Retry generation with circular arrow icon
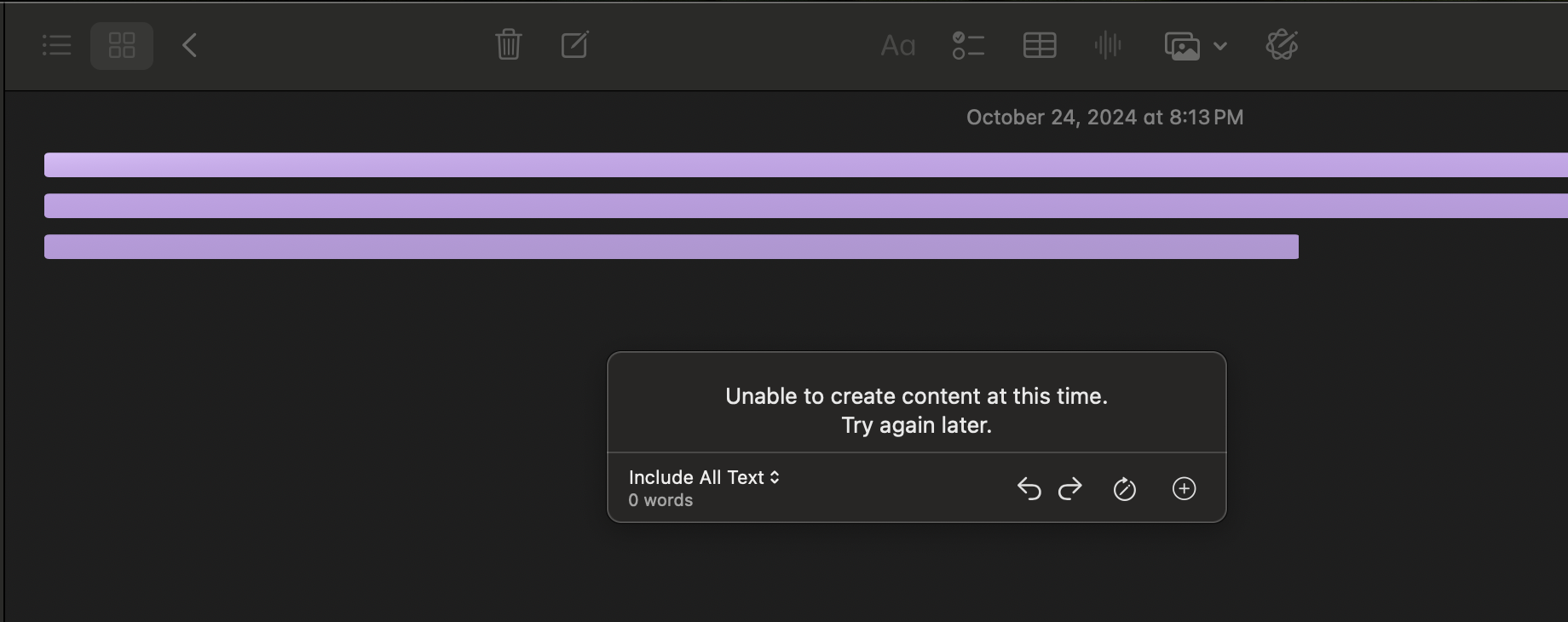The image size is (1568, 622). (1125, 489)
